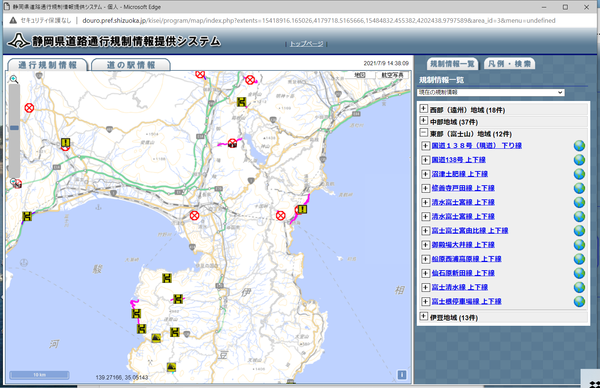Click red closure marker at map's top right

tap(250, 80)
